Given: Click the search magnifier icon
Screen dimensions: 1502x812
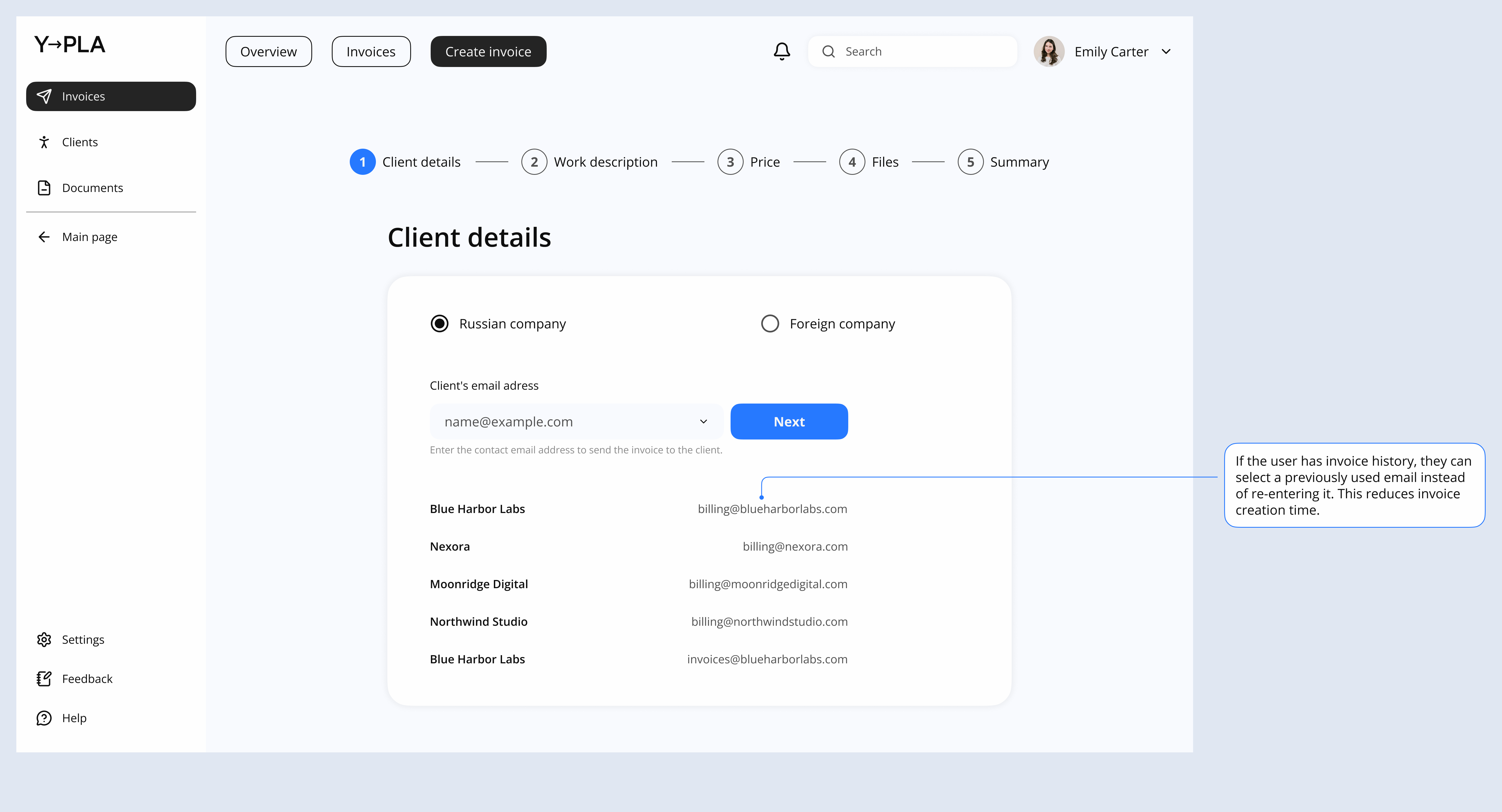Looking at the screenshot, I should (x=829, y=51).
